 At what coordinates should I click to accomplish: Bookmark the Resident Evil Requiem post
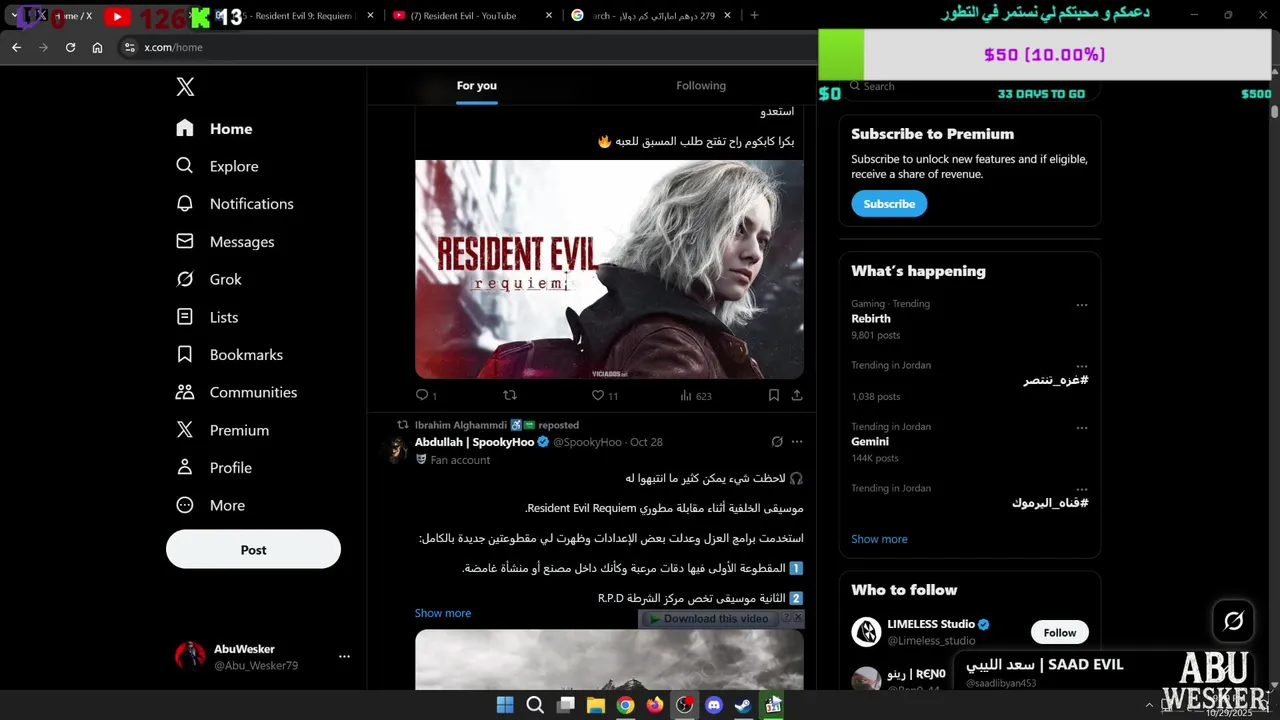click(774, 396)
